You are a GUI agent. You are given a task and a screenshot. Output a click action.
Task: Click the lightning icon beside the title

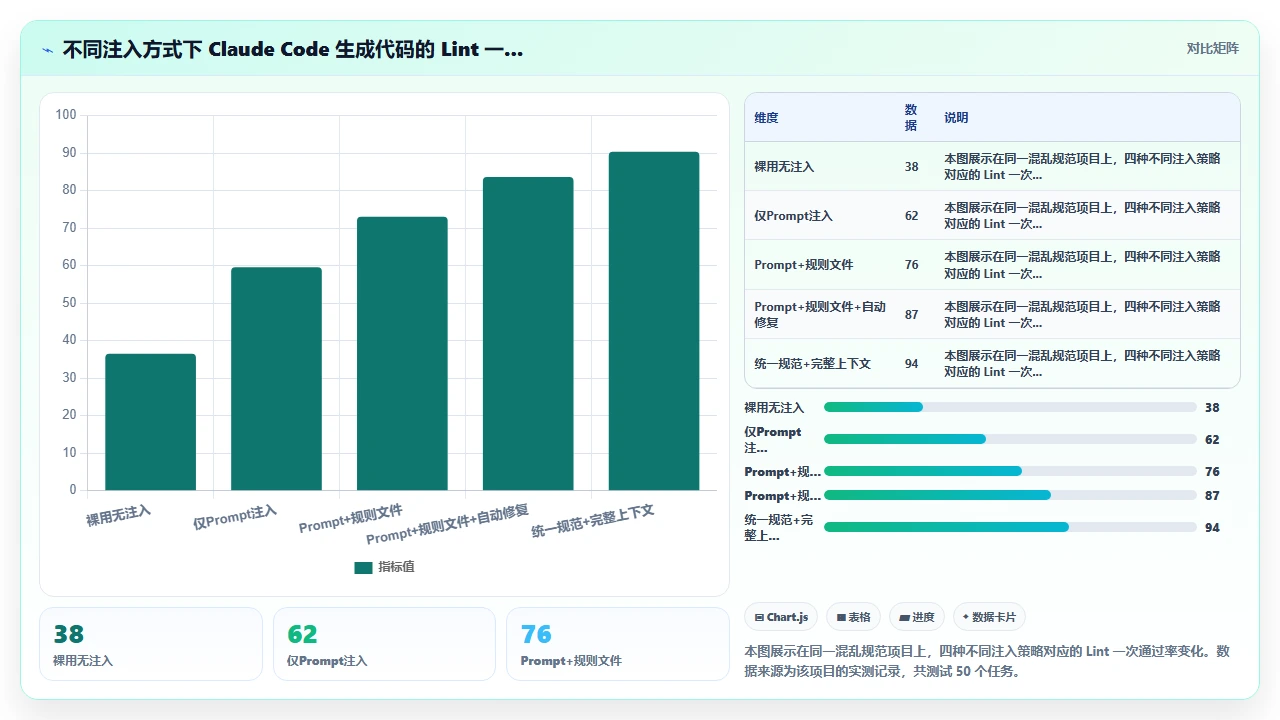click(x=47, y=49)
